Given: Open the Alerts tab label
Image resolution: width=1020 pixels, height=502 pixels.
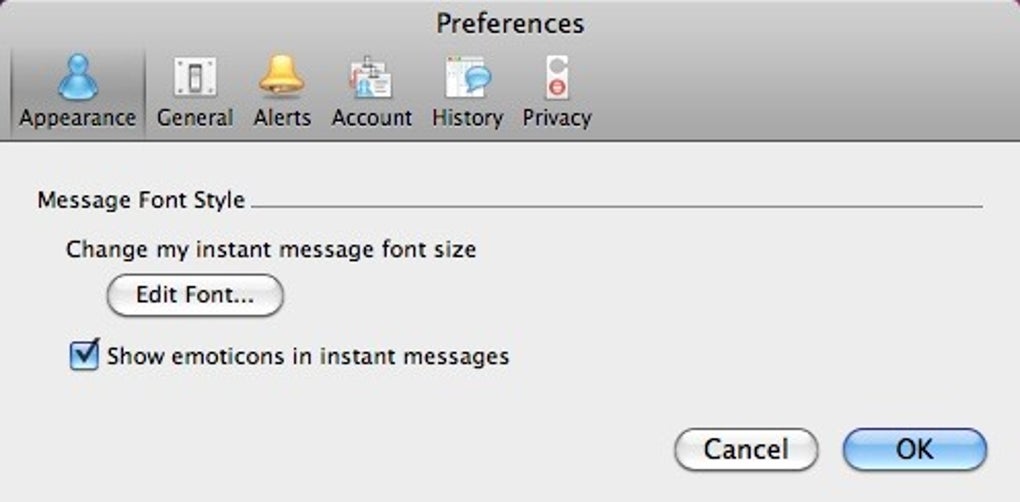Looking at the screenshot, I should 282,118.
